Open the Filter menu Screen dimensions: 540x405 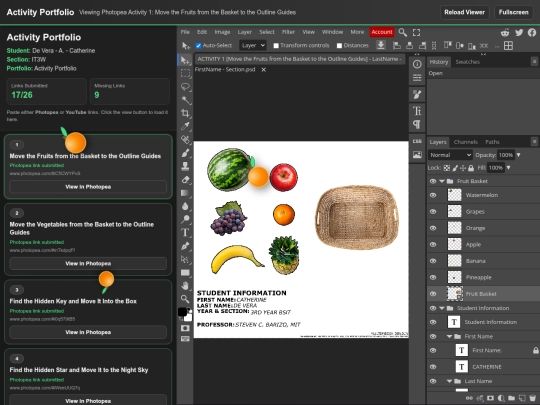[288, 32]
